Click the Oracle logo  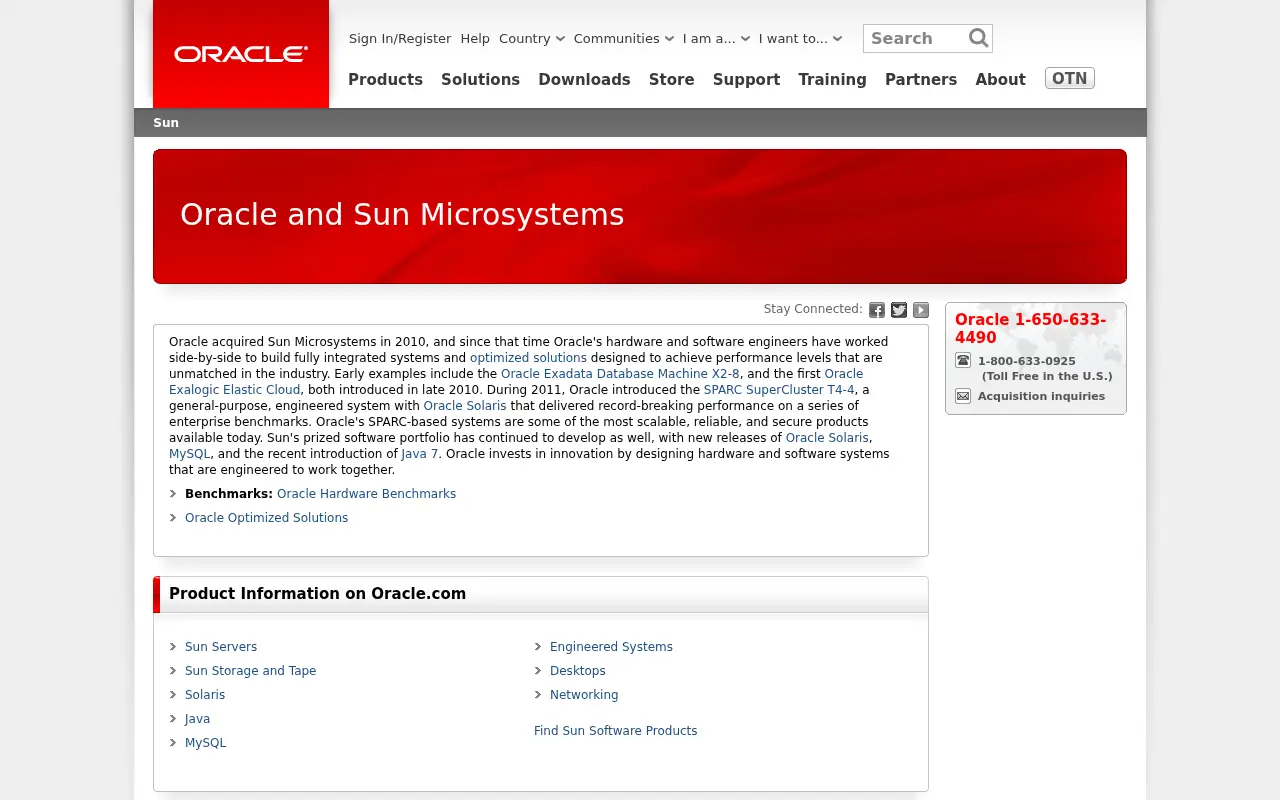tap(241, 54)
